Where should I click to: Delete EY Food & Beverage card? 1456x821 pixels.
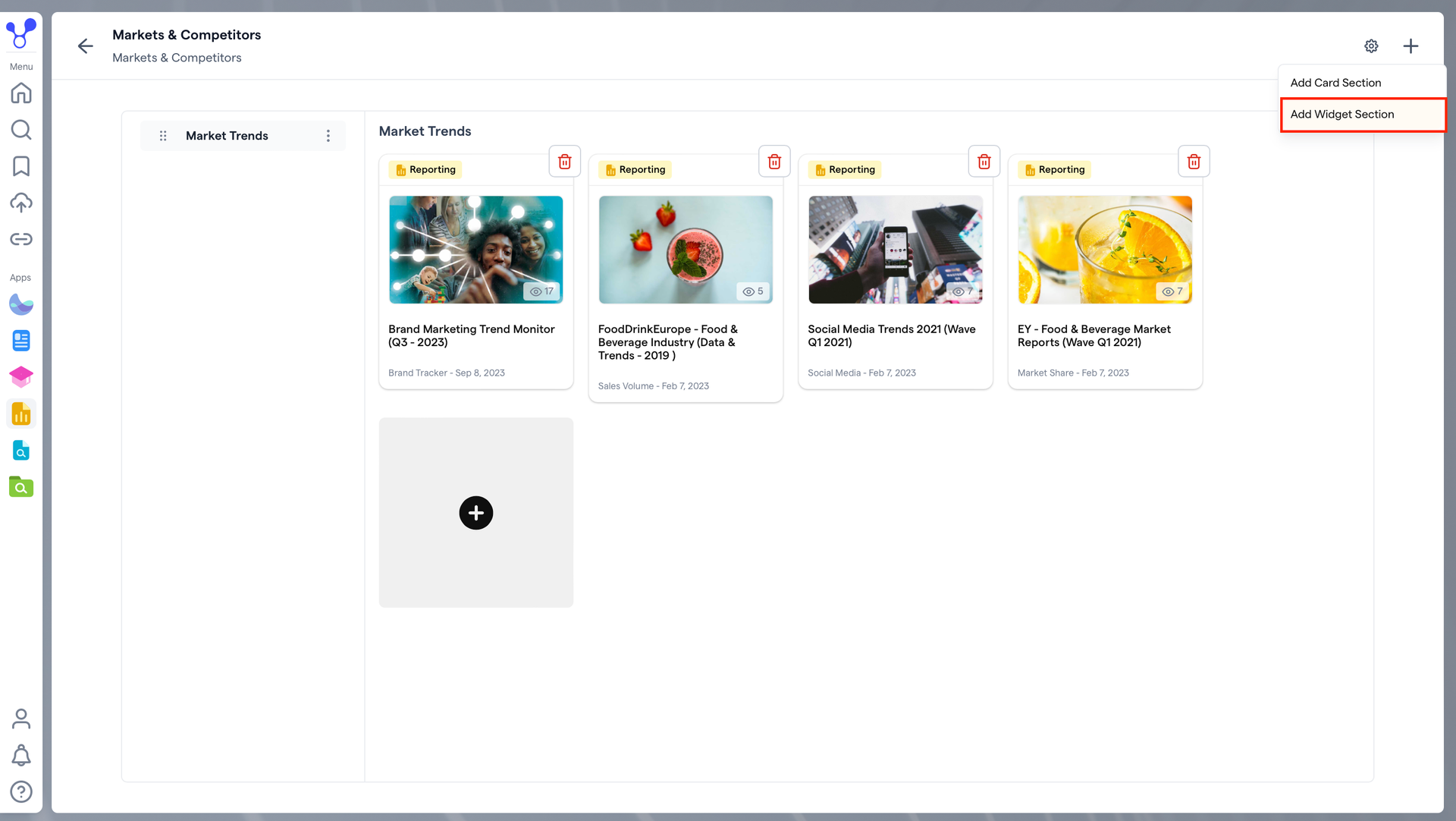click(x=1194, y=162)
